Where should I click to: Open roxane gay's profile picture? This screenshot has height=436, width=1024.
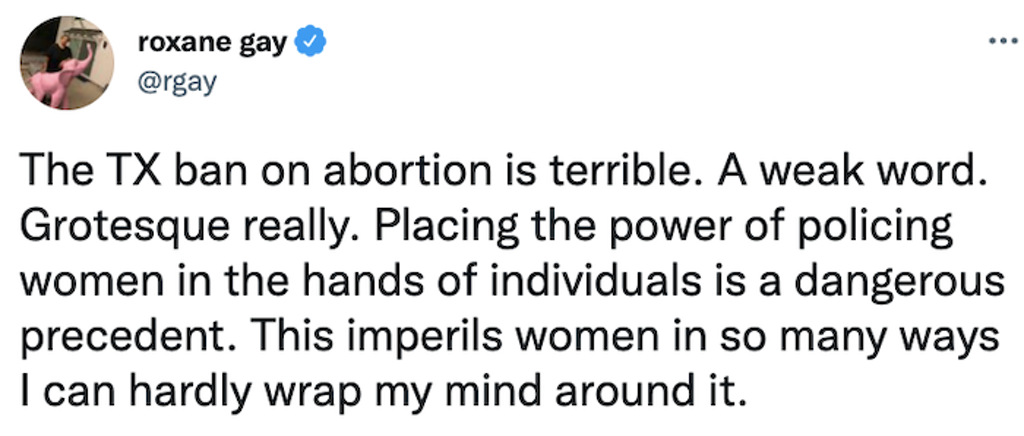click(67, 63)
